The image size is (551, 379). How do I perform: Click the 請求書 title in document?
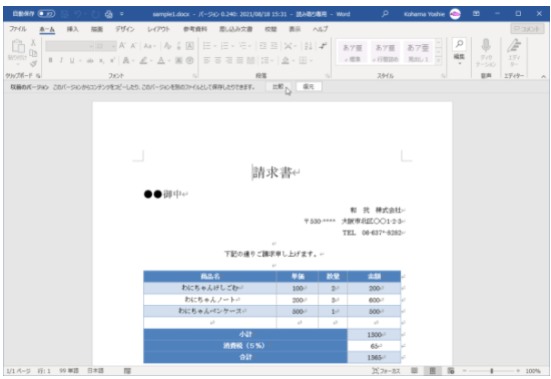(272, 172)
